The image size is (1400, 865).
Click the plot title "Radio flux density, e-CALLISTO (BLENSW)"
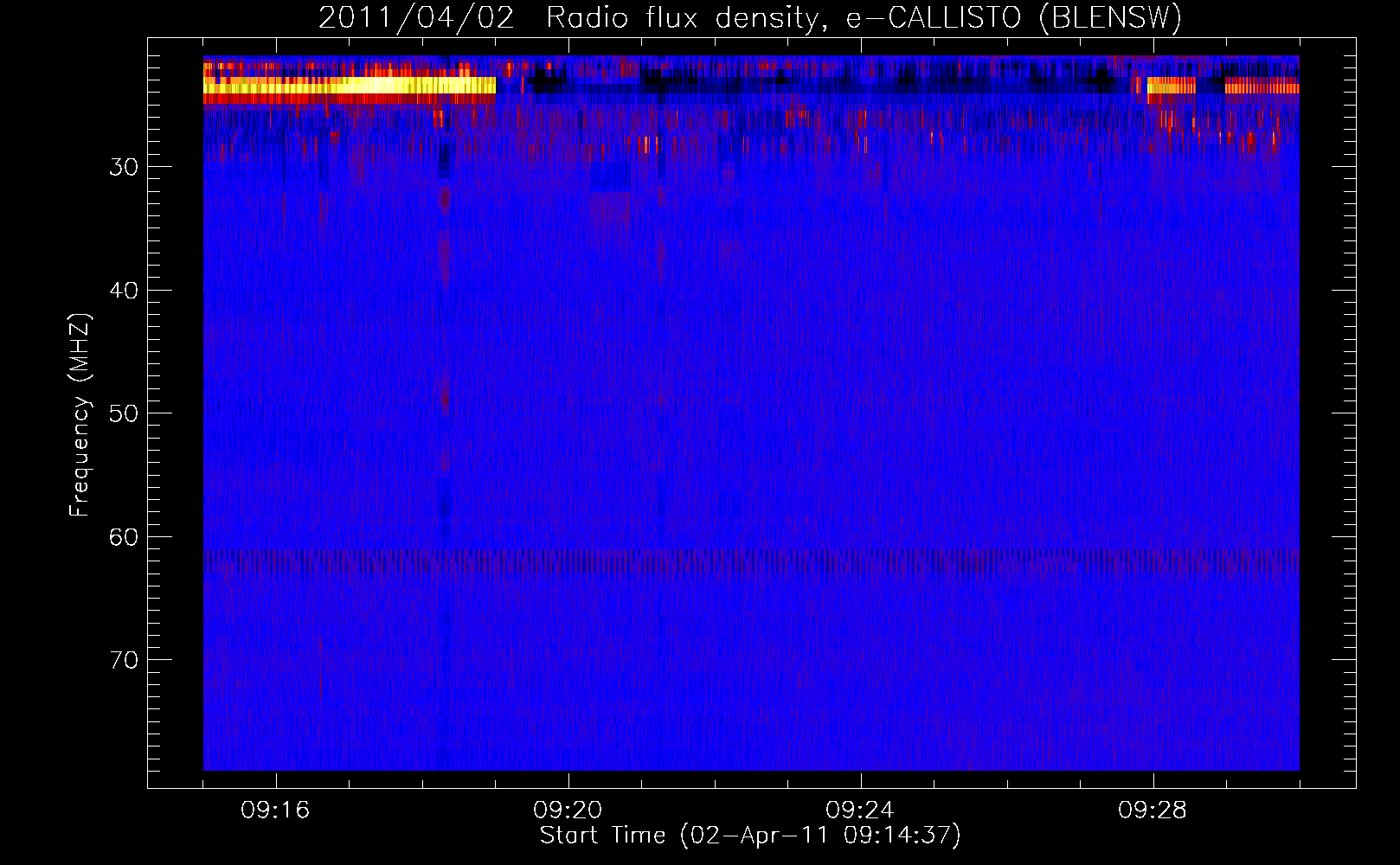[864, 18]
